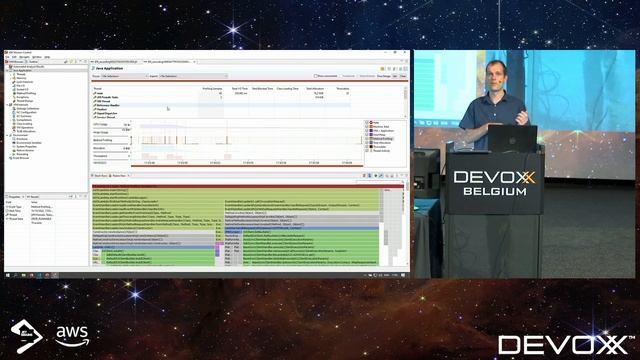
Task: Toggle Method Profiling chart legend checkbox
Action: (367, 139)
